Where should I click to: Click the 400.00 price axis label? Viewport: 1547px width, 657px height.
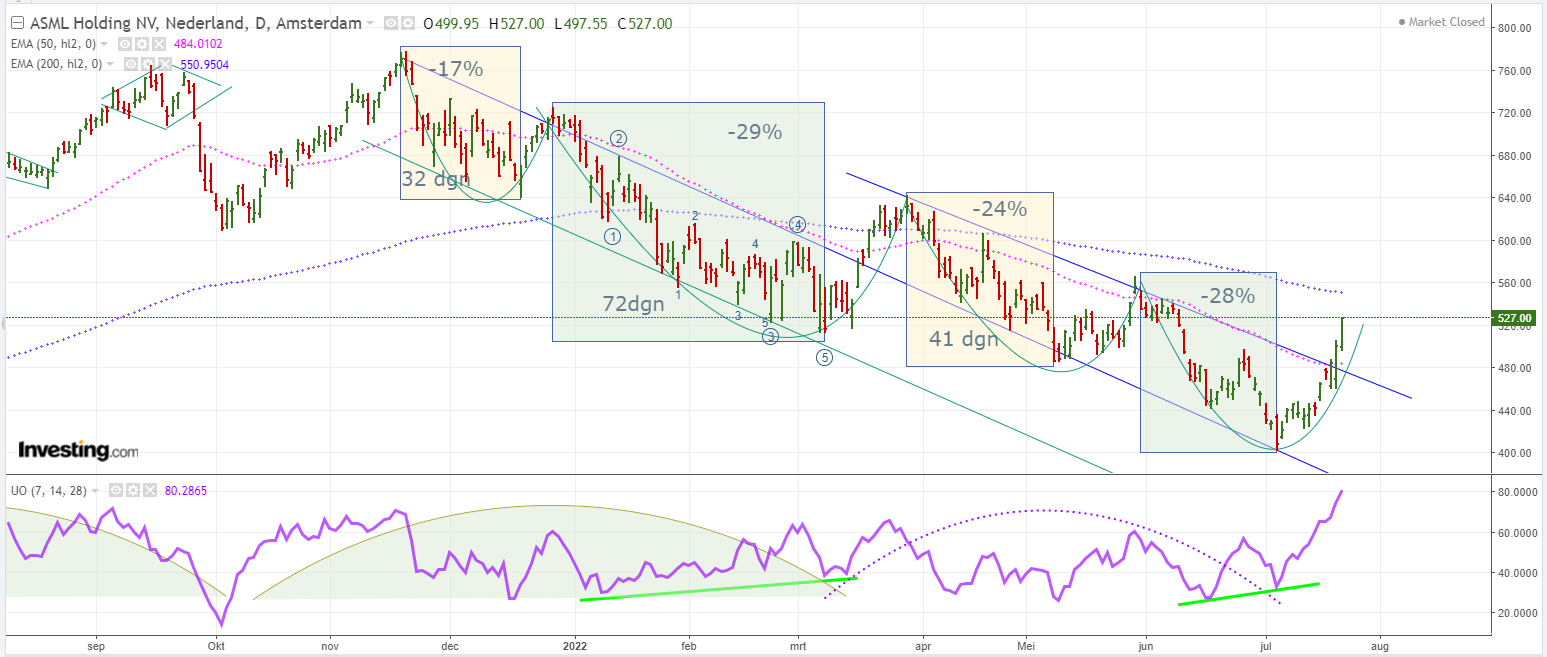point(1515,453)
